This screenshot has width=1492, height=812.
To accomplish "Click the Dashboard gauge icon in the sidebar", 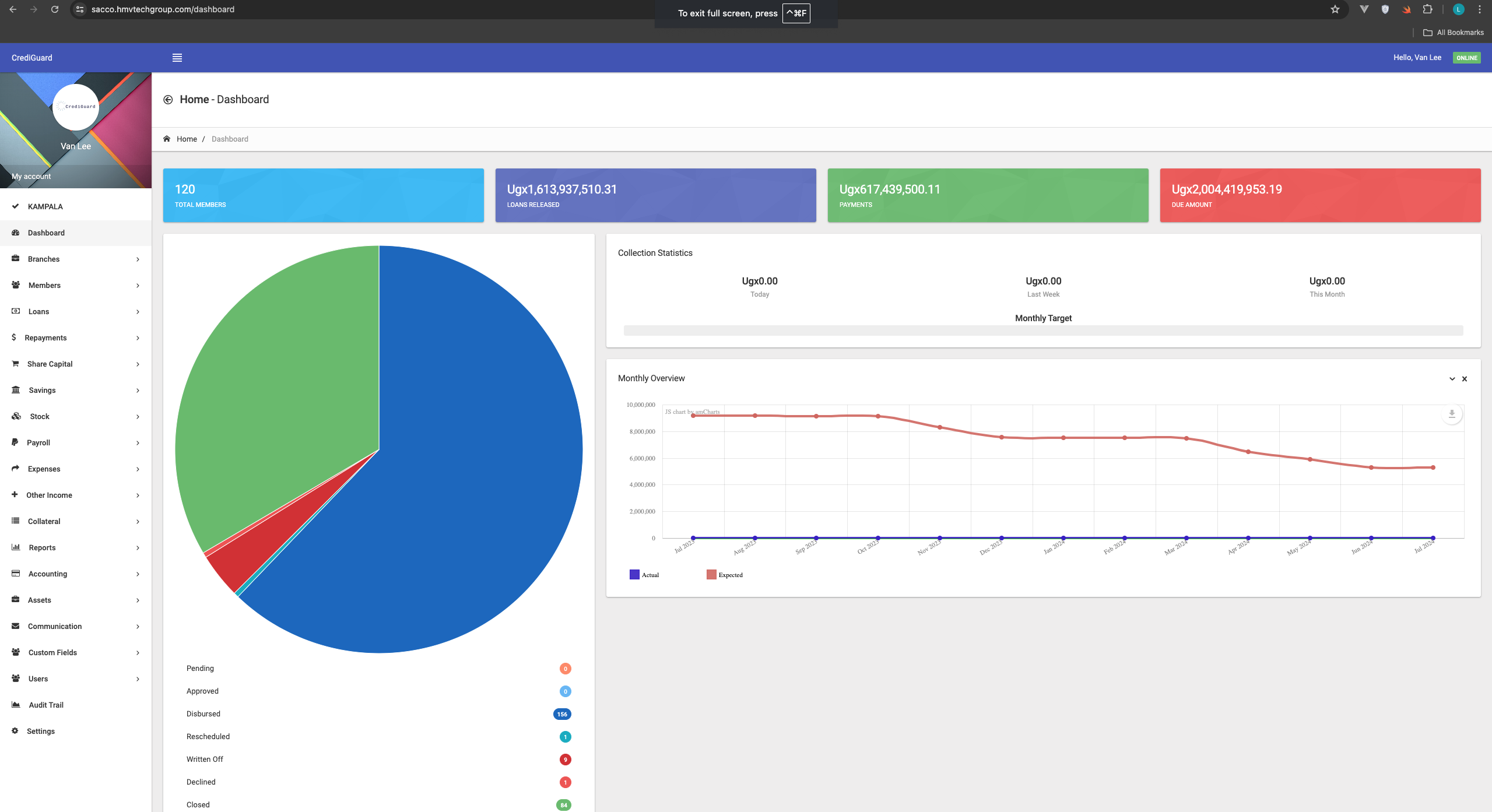I will pyautogui.click(x=16, y=233).
